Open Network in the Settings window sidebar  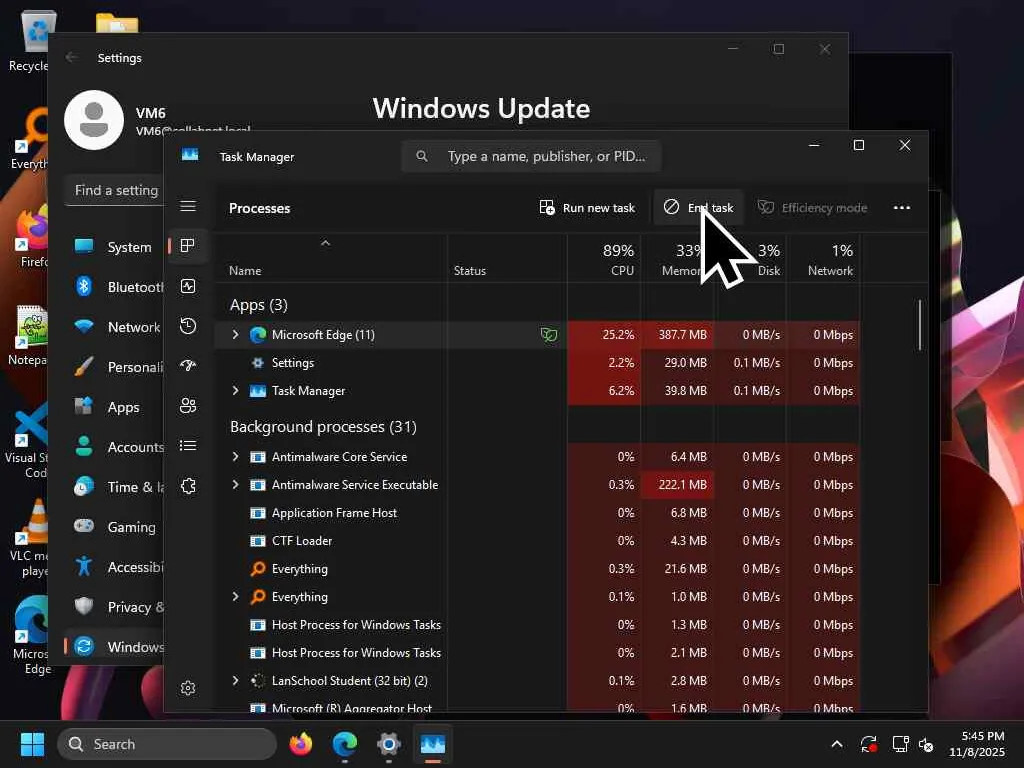tap(114, 327)
